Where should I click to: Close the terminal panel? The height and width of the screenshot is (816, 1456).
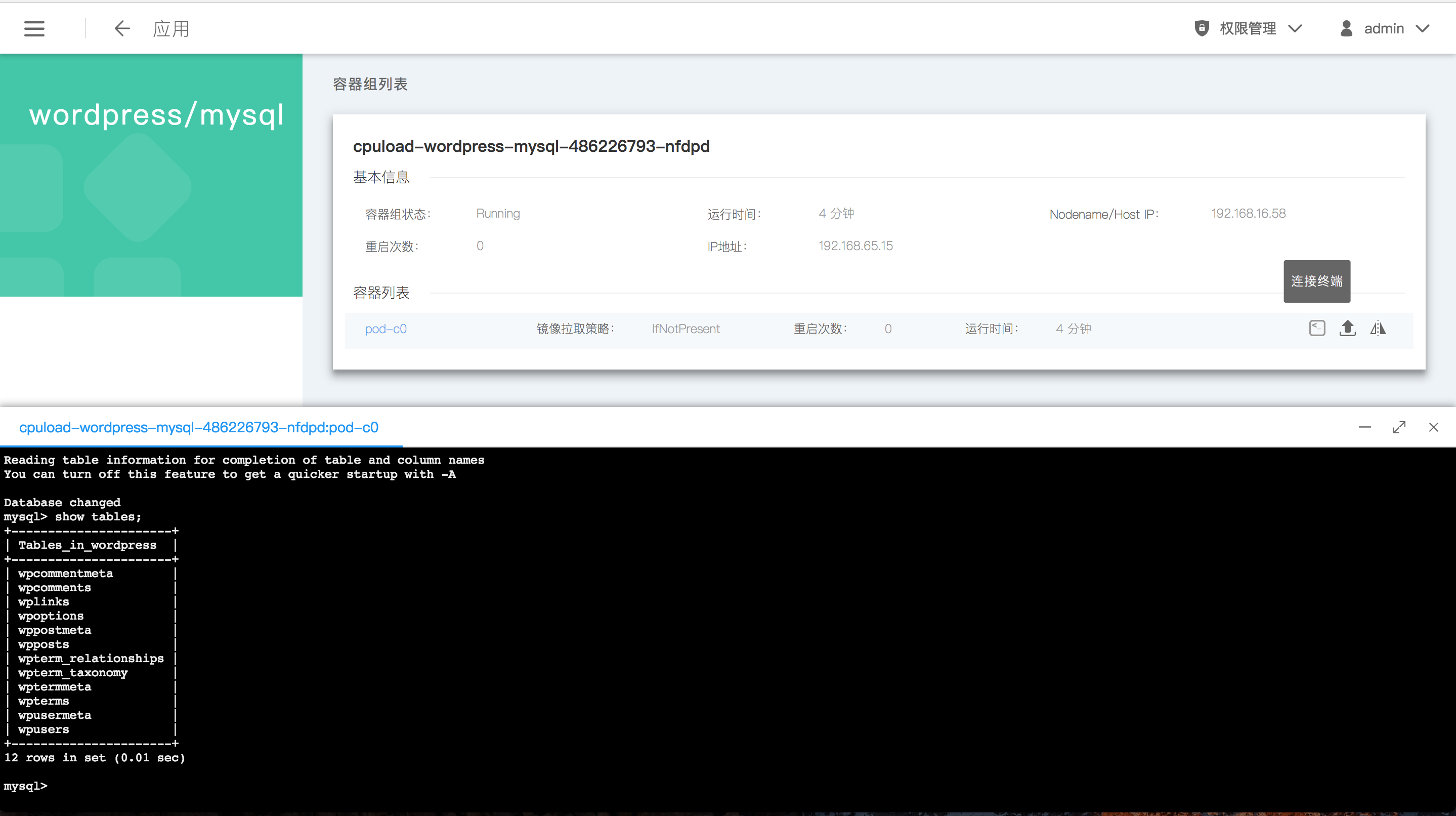1433,428
